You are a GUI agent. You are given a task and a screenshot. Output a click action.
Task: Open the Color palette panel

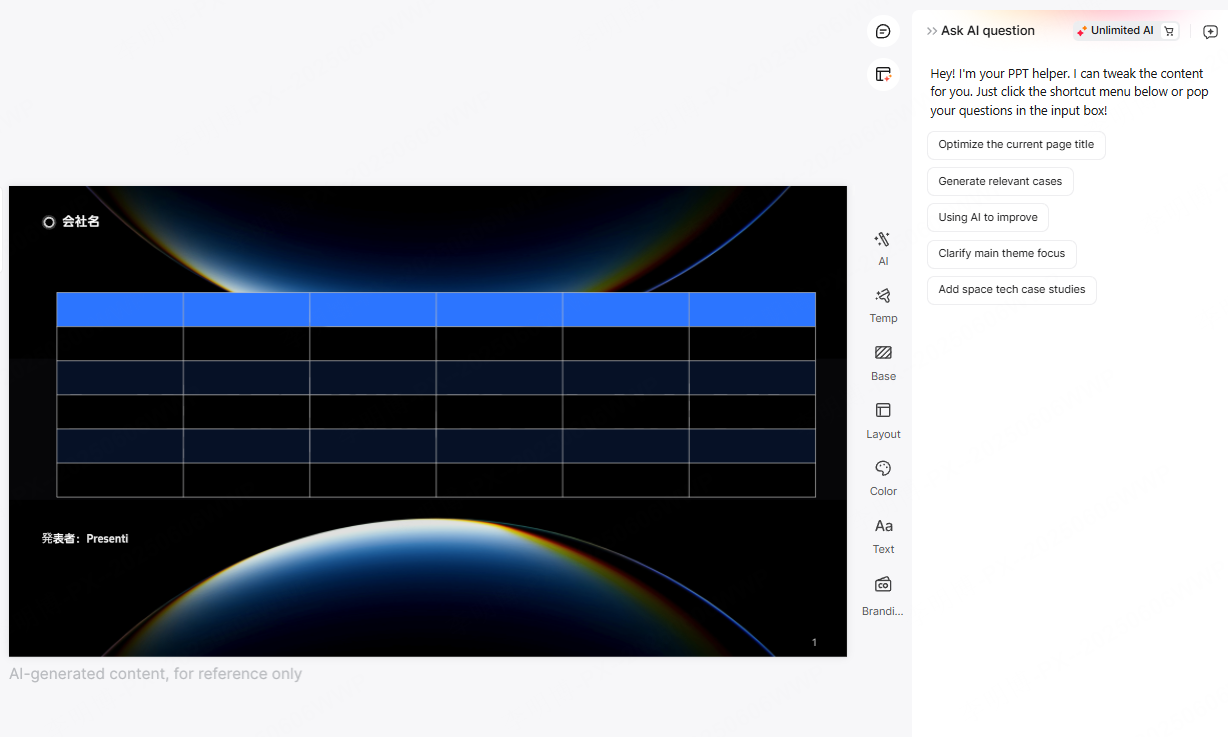point(883,476)
